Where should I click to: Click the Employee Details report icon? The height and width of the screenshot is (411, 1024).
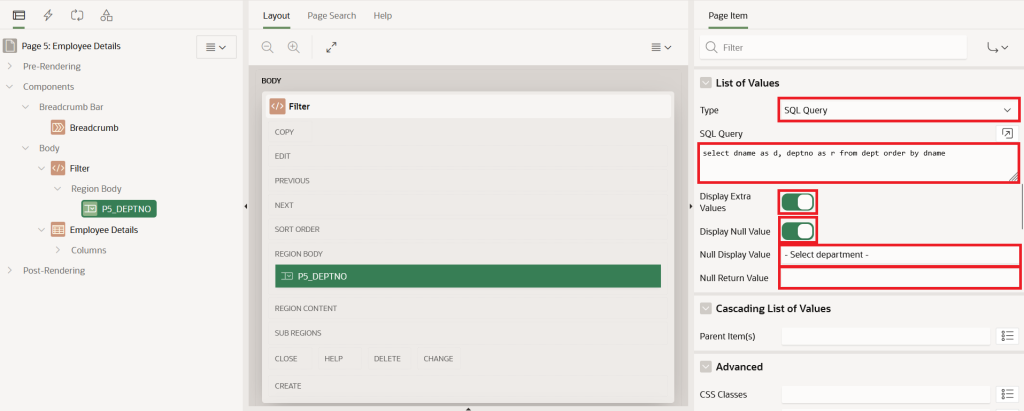click(58, 229)
